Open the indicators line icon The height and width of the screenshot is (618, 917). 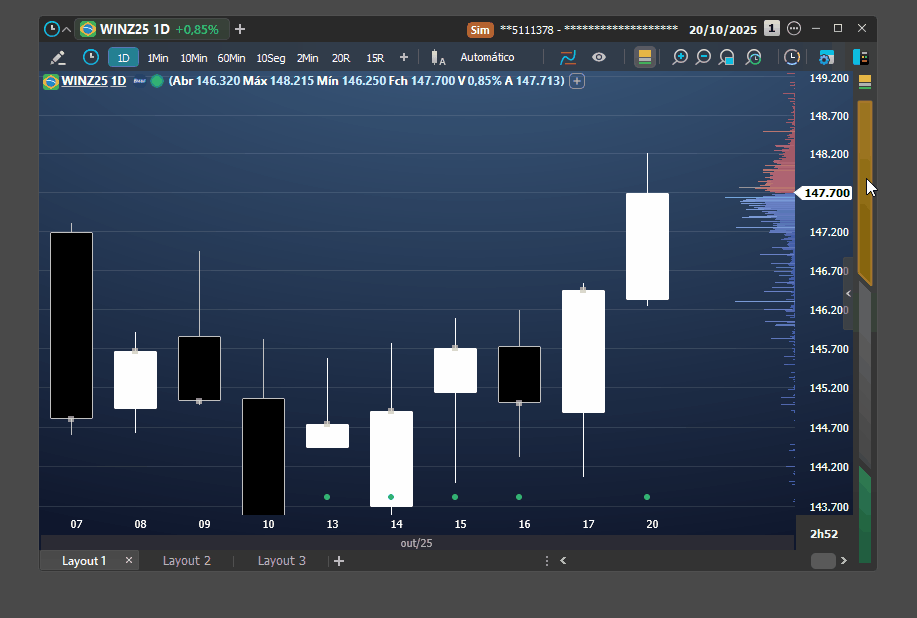pyautogui.click(x=568, y=57)
